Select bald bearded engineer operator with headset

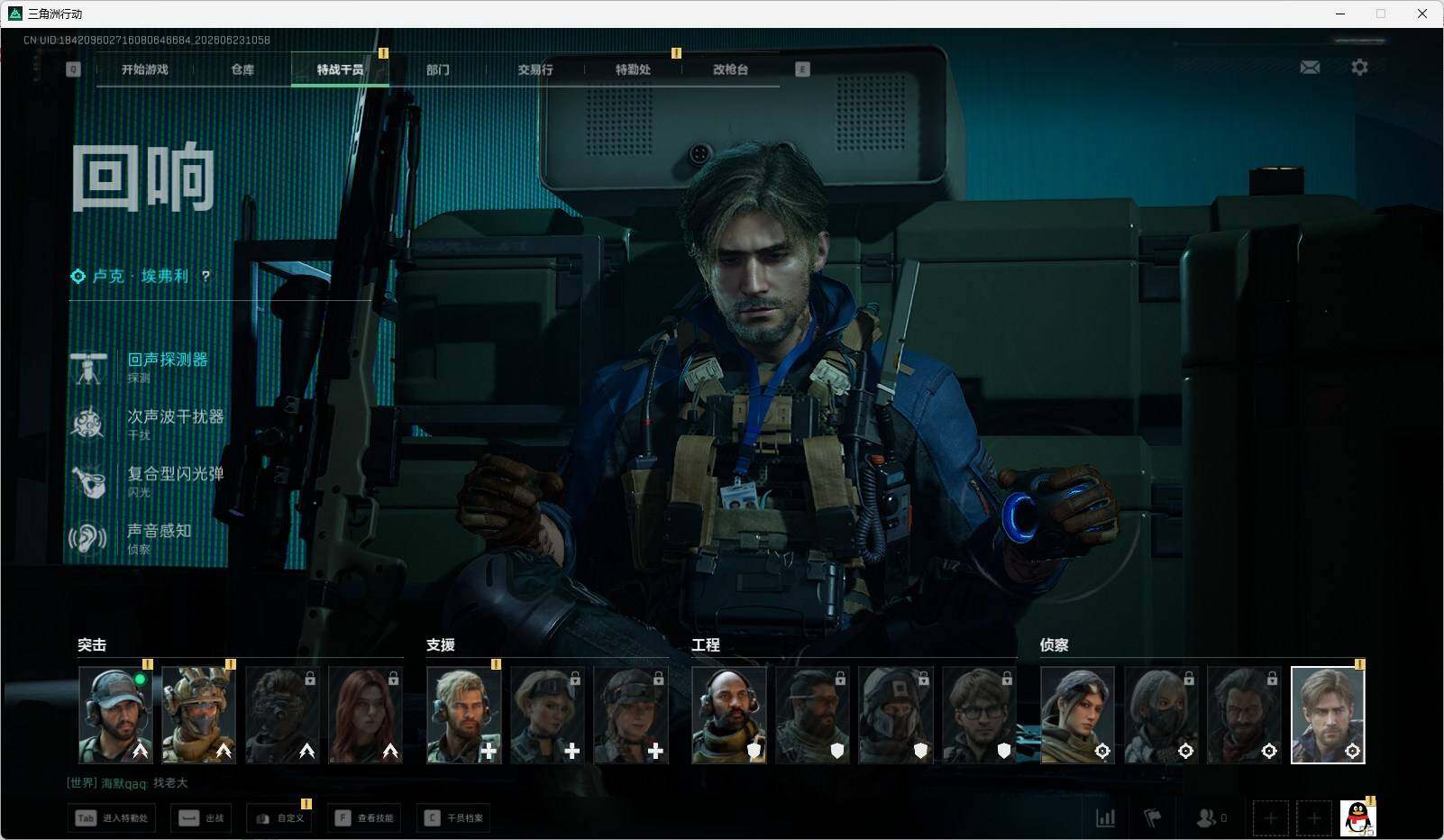[x=729, y=715]
